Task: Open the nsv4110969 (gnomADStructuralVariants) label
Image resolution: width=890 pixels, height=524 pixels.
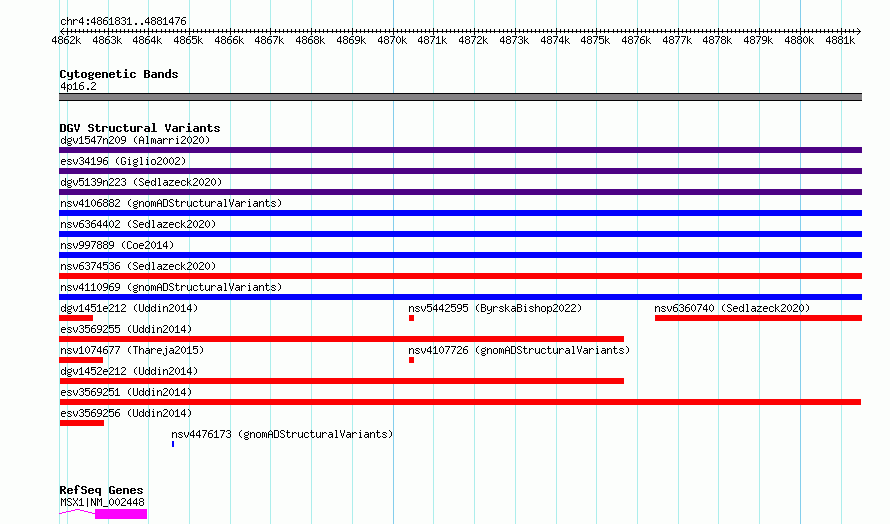Action: 171,287
